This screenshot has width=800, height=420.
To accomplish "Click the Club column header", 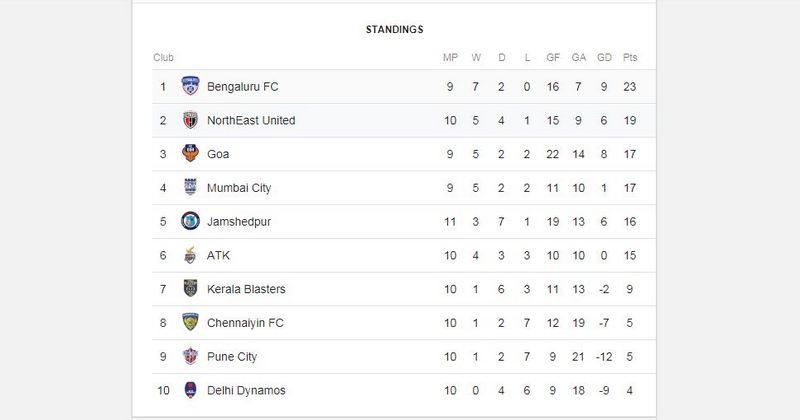I will coord(163,58).
